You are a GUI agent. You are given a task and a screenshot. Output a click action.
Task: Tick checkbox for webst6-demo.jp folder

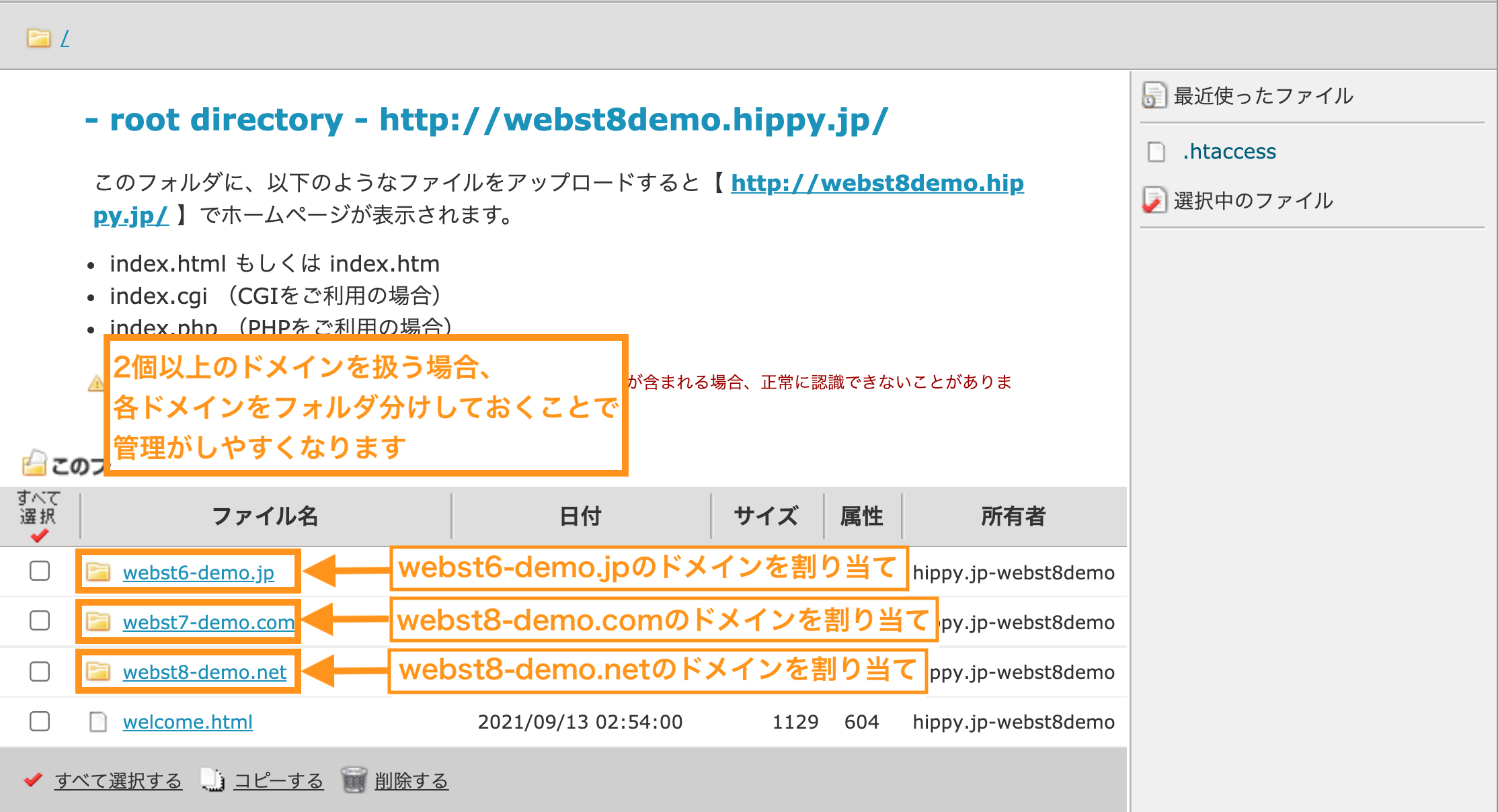pos(40,571)
